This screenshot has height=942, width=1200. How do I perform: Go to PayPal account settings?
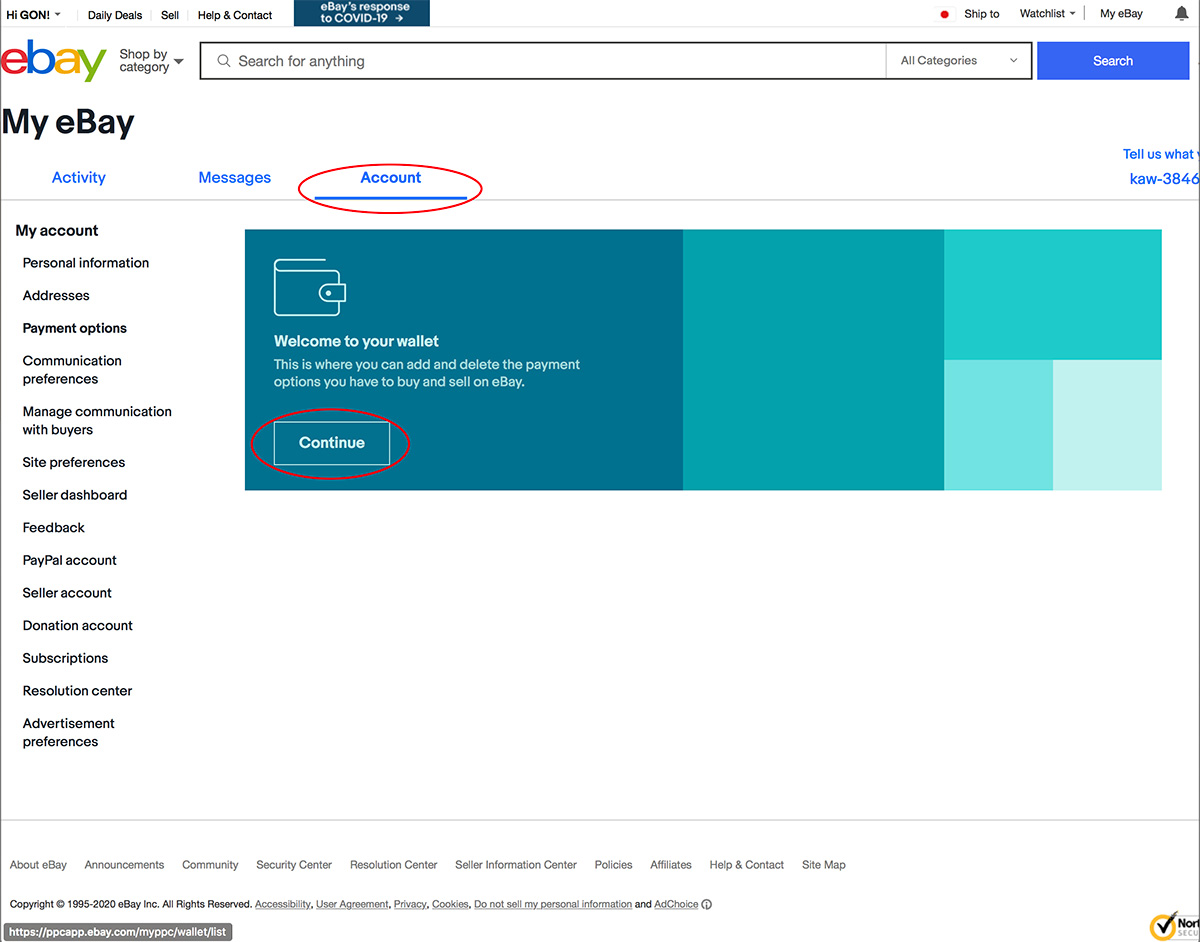point(70,561)
